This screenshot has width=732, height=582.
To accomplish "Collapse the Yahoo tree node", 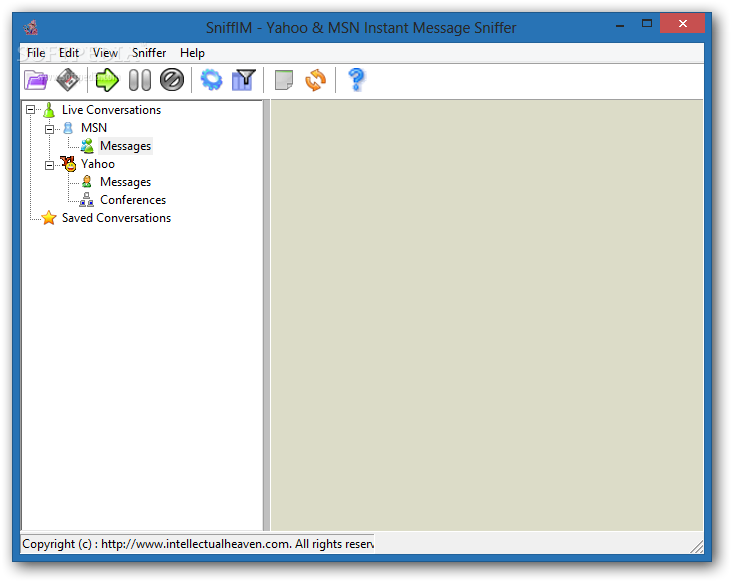I will (49, 165).
